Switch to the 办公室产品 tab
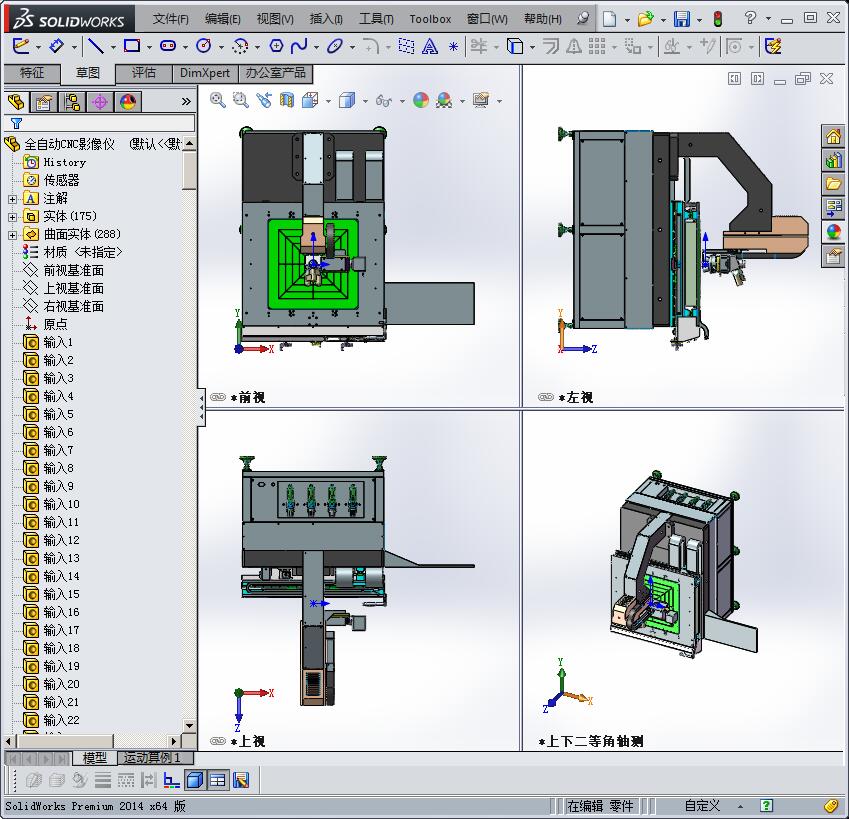 276,73
